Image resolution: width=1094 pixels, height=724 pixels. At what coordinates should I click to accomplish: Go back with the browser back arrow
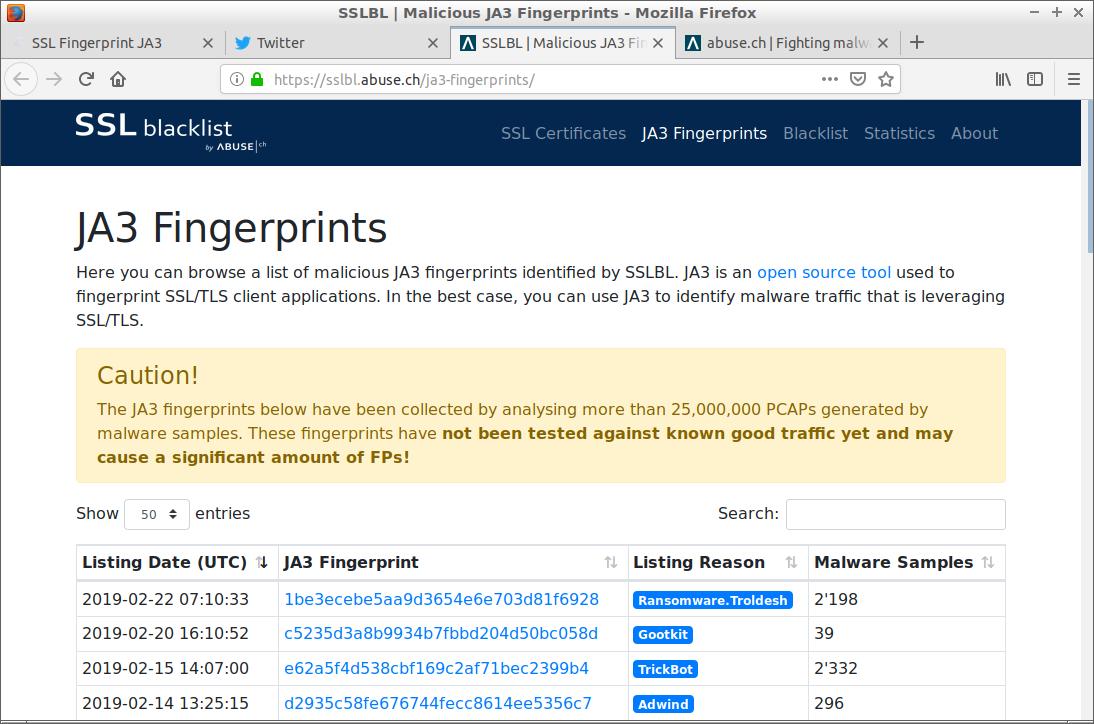(22, 80)
